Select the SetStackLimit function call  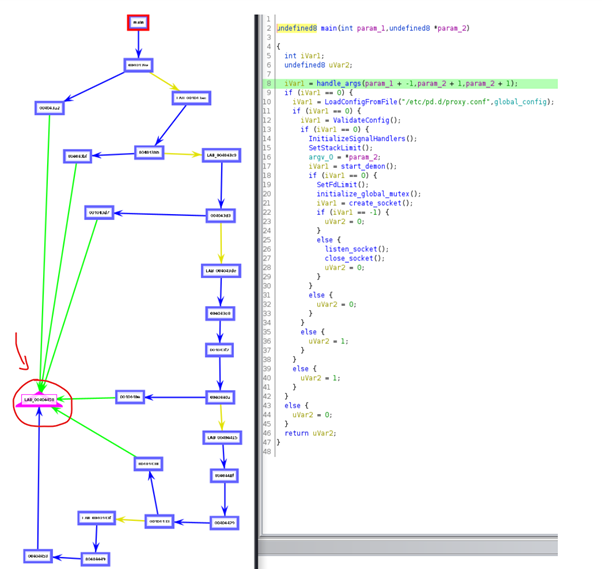340,147
